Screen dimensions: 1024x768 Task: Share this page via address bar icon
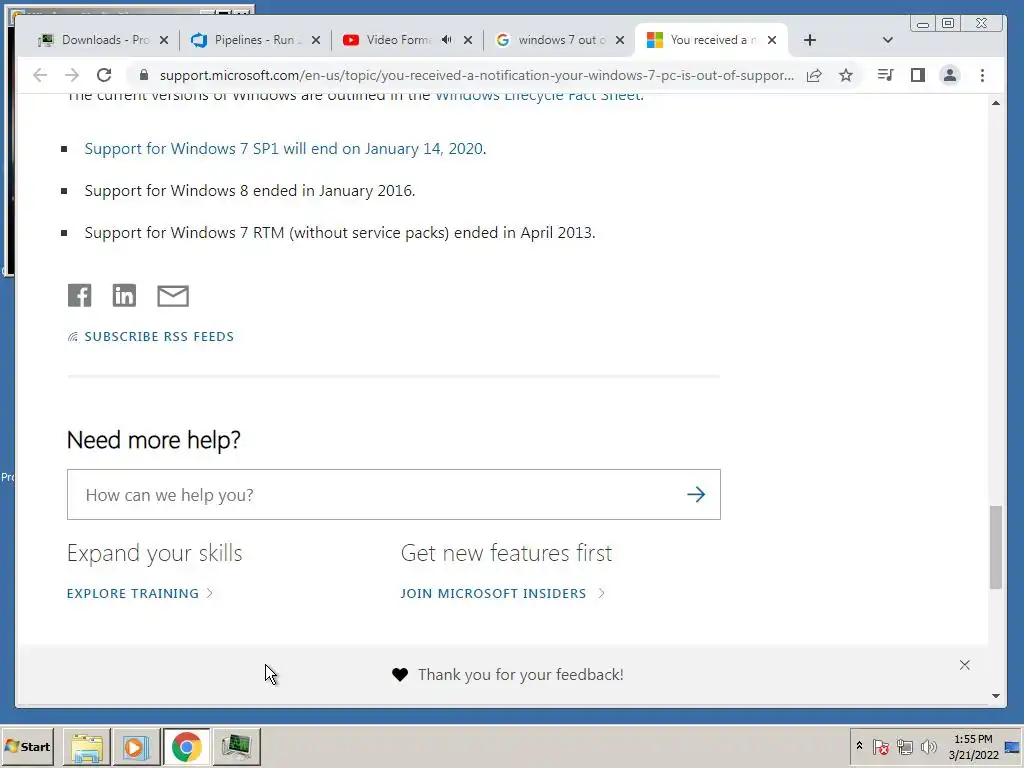click(x=814, y=75)
